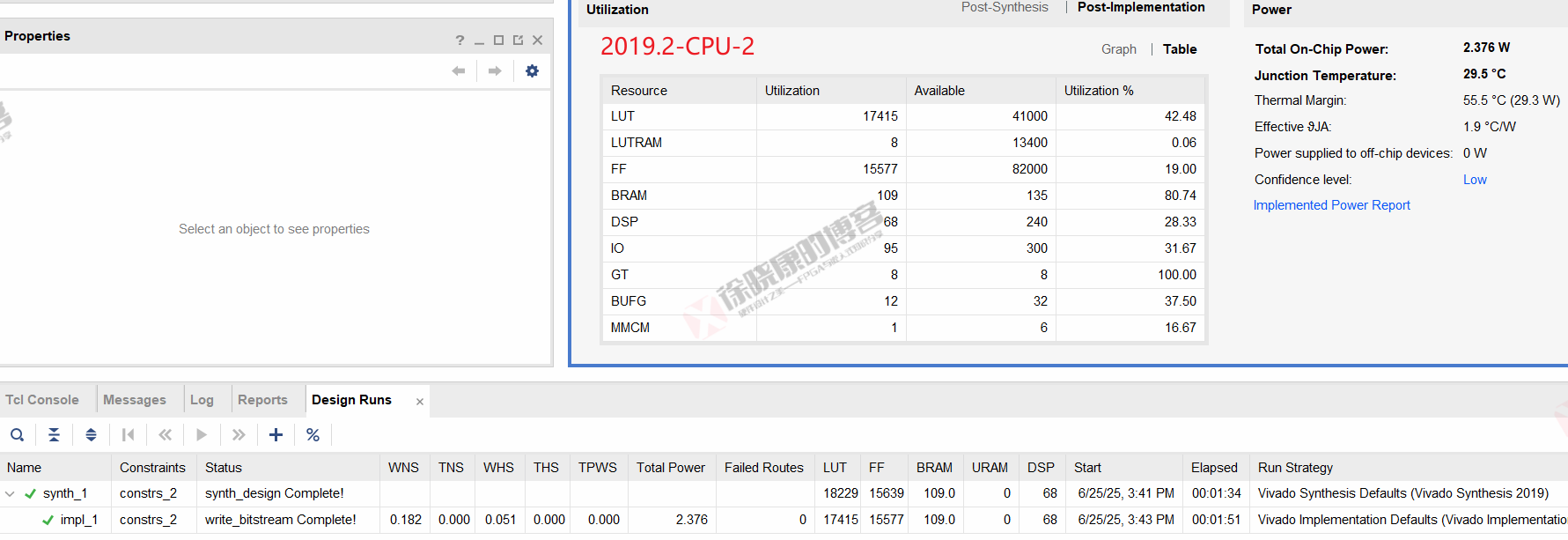The height and width of the screenshot is (540, 1568).
Task: Switch to Post-Synthesis utilization
Action: pos(1005,7)
